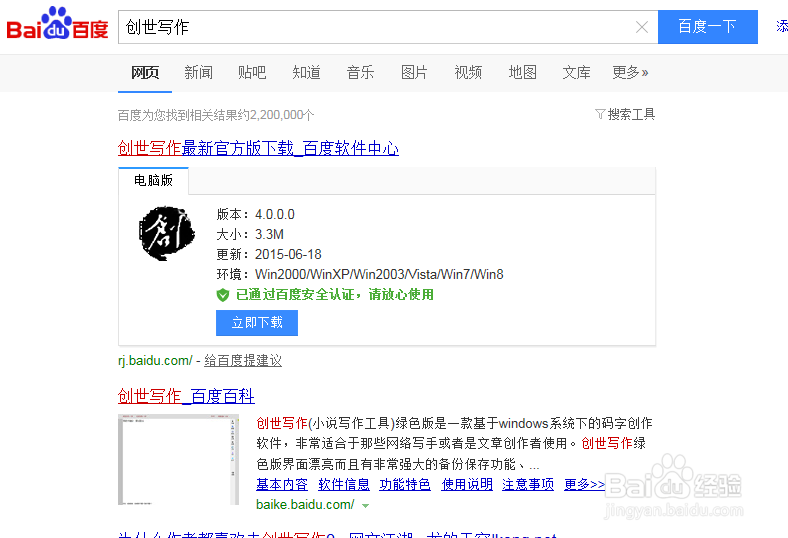Viewport: 788px width, 538px height.
Task: Switch to the 图片 tab
Action: (414, 73)
